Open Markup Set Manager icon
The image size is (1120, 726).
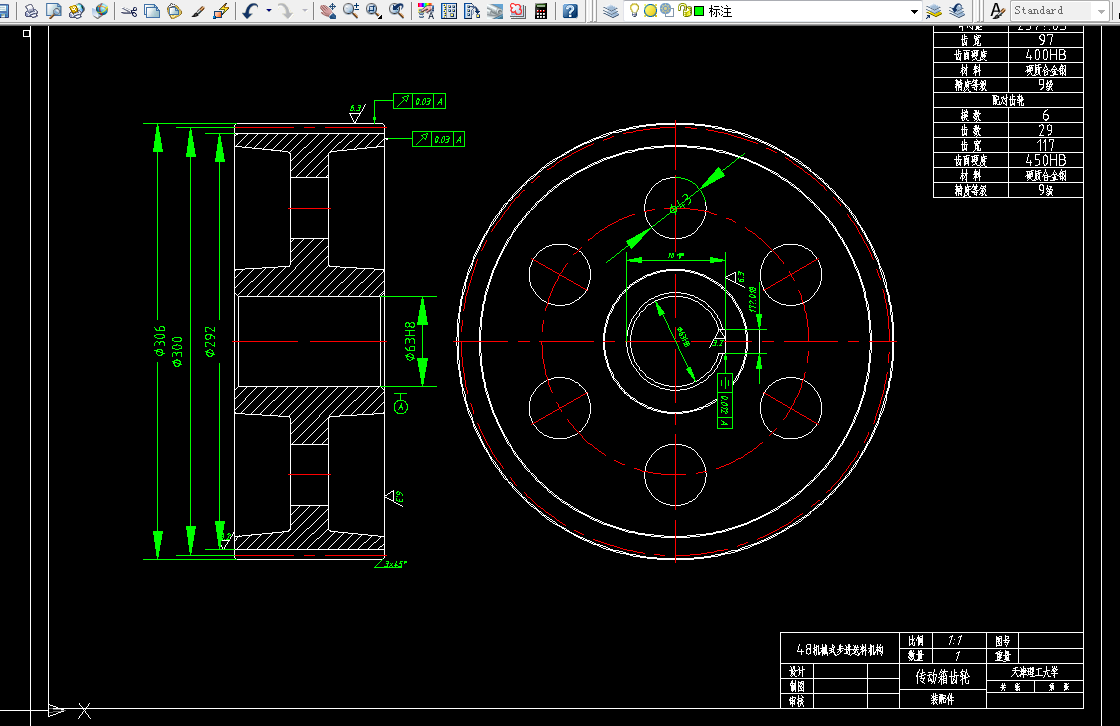click(517, 11)
